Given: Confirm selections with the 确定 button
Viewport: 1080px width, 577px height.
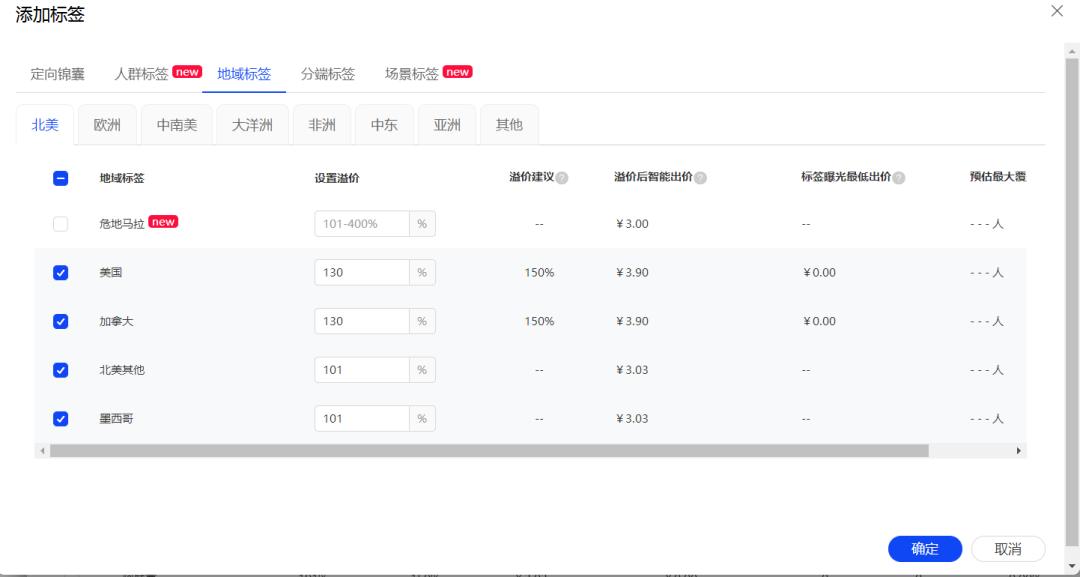Looking at the screenshot, I should click(x=924, y=548).
